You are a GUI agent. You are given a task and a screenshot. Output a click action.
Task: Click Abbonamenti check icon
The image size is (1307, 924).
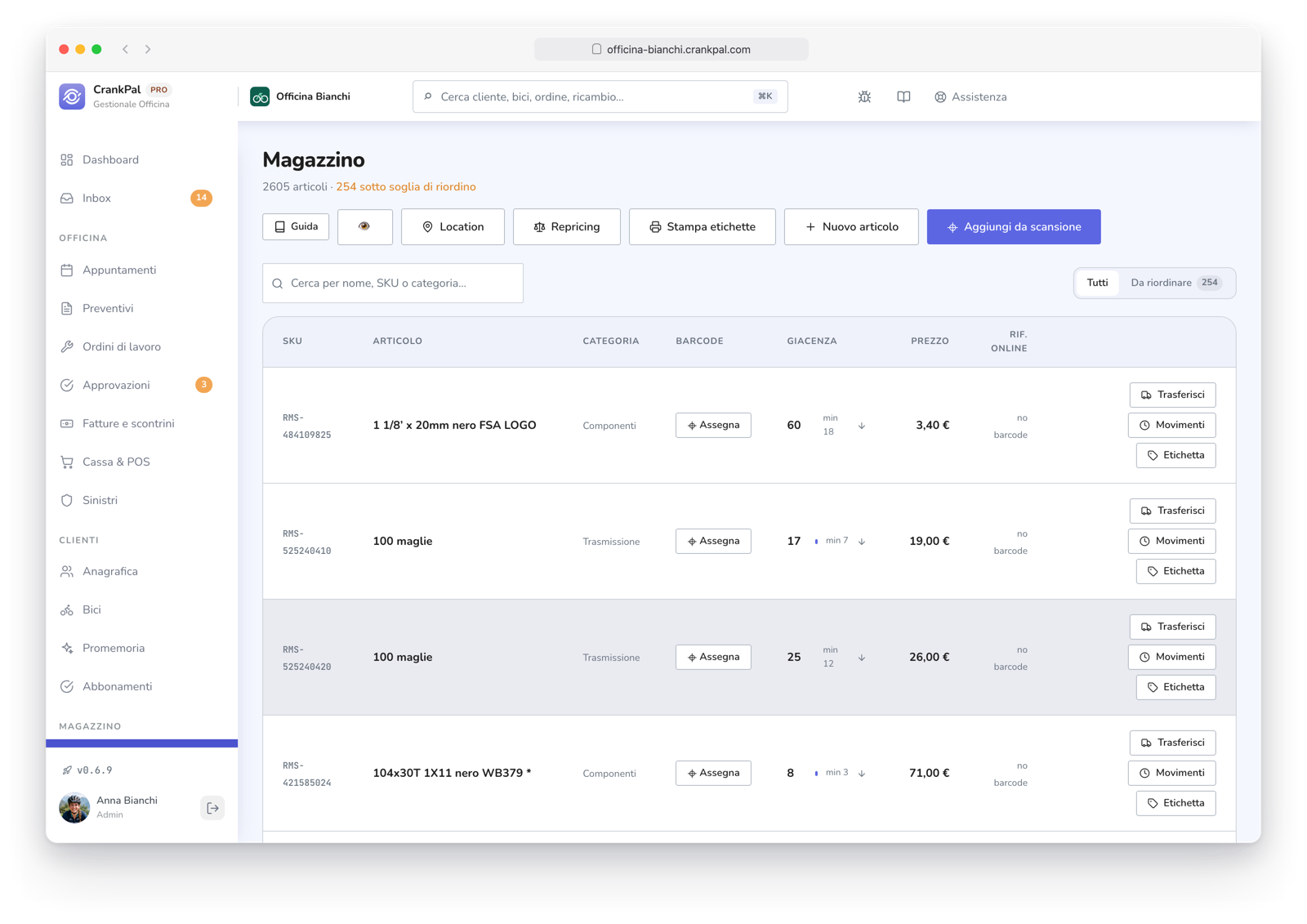click(67, 686)
